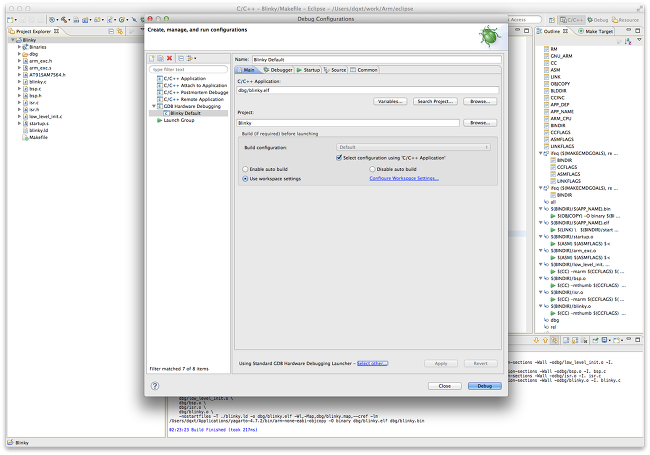This screenshot has height=455, width=650.
Task: Maximize the Console view panel
Action: 638,339
